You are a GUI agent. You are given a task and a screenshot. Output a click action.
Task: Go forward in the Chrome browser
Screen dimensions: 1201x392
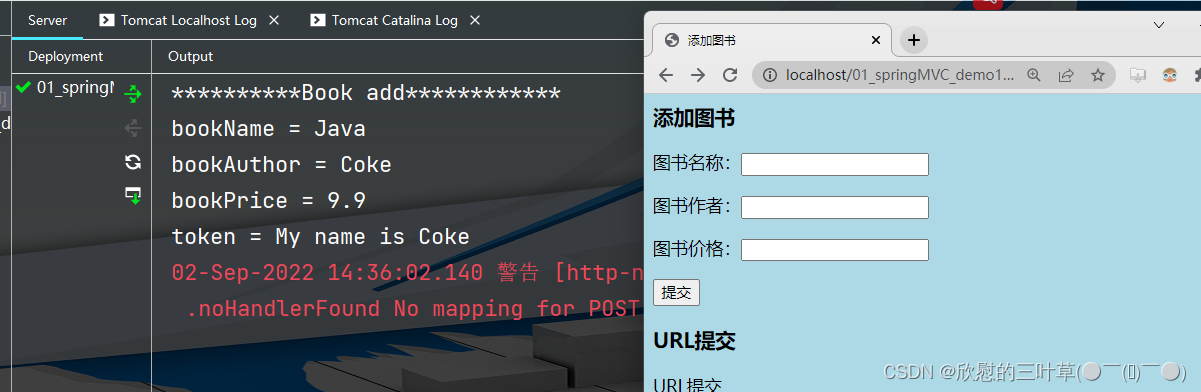coord(698,75)
